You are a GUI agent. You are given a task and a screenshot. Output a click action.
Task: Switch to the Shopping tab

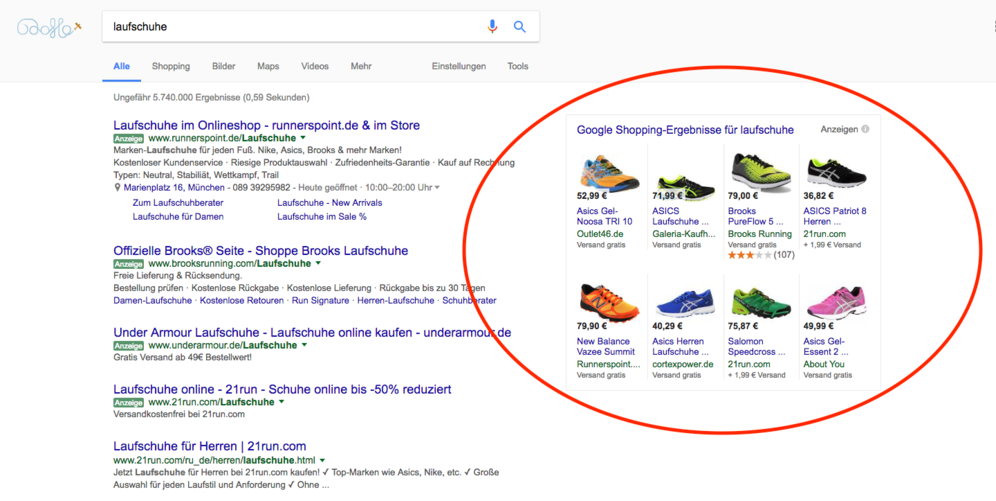point(171,66)
